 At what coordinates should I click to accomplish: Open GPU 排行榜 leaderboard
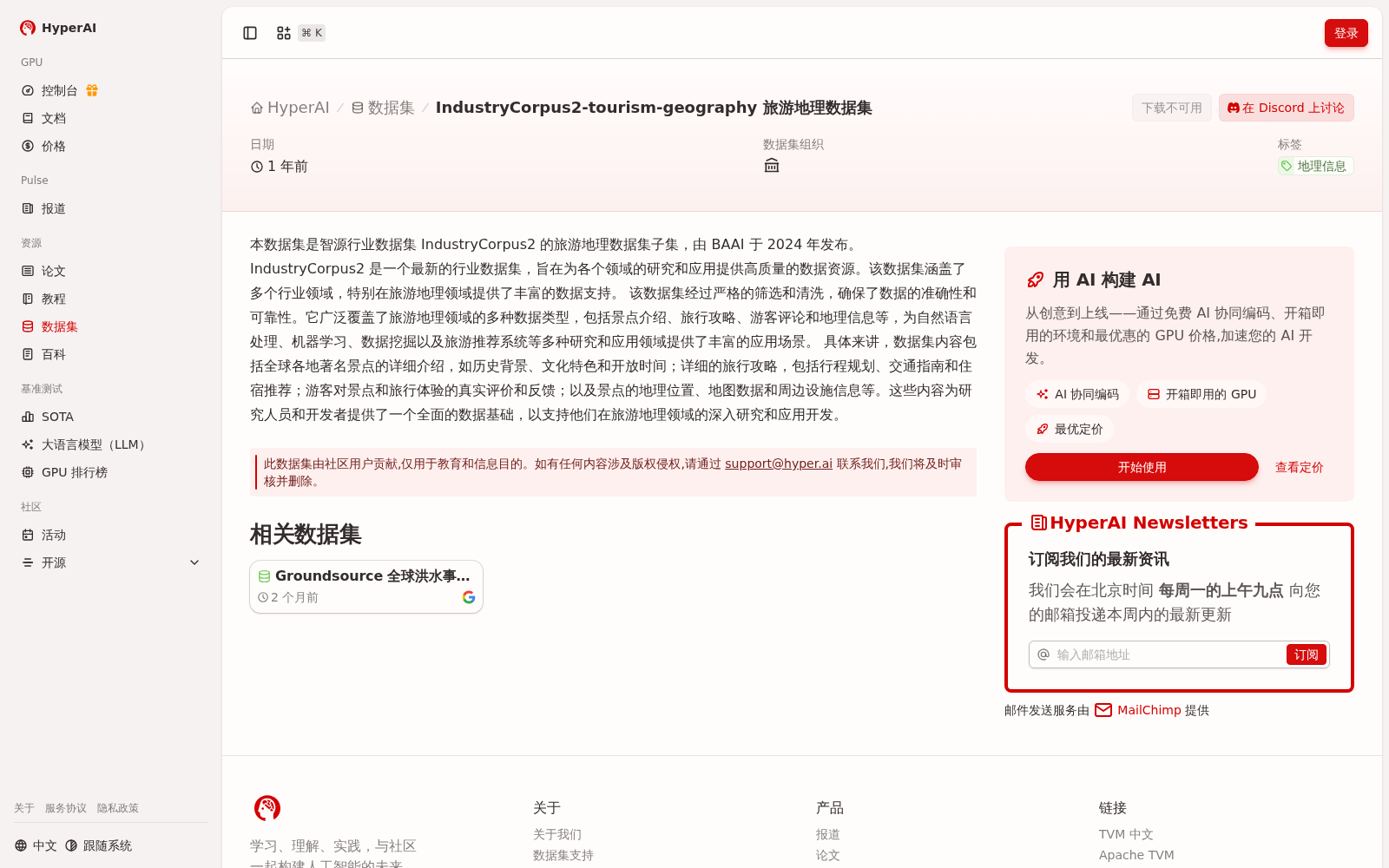click(x=111, y=472)
